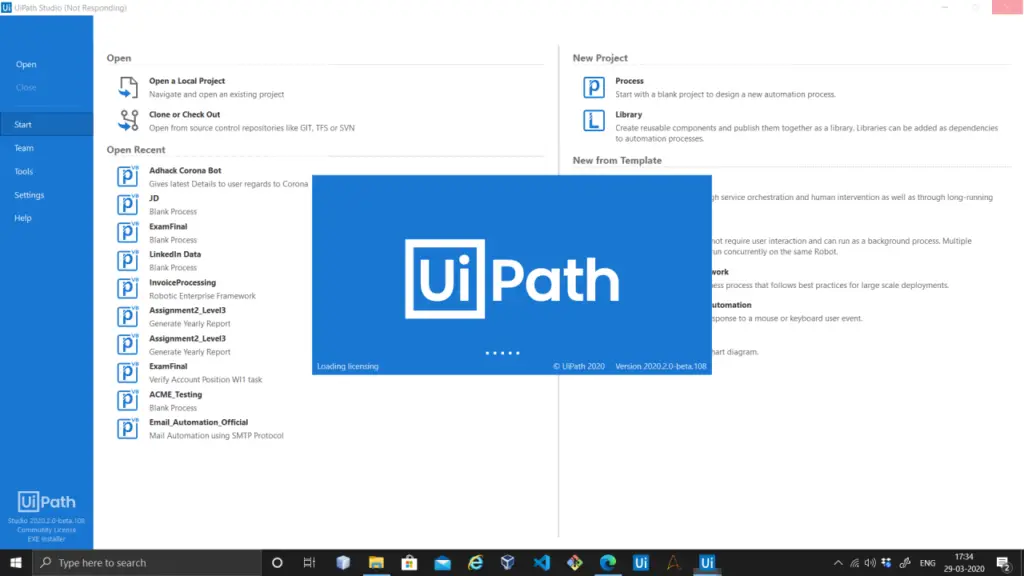Click the UiPath splash screen logo

tap(512, 279)
